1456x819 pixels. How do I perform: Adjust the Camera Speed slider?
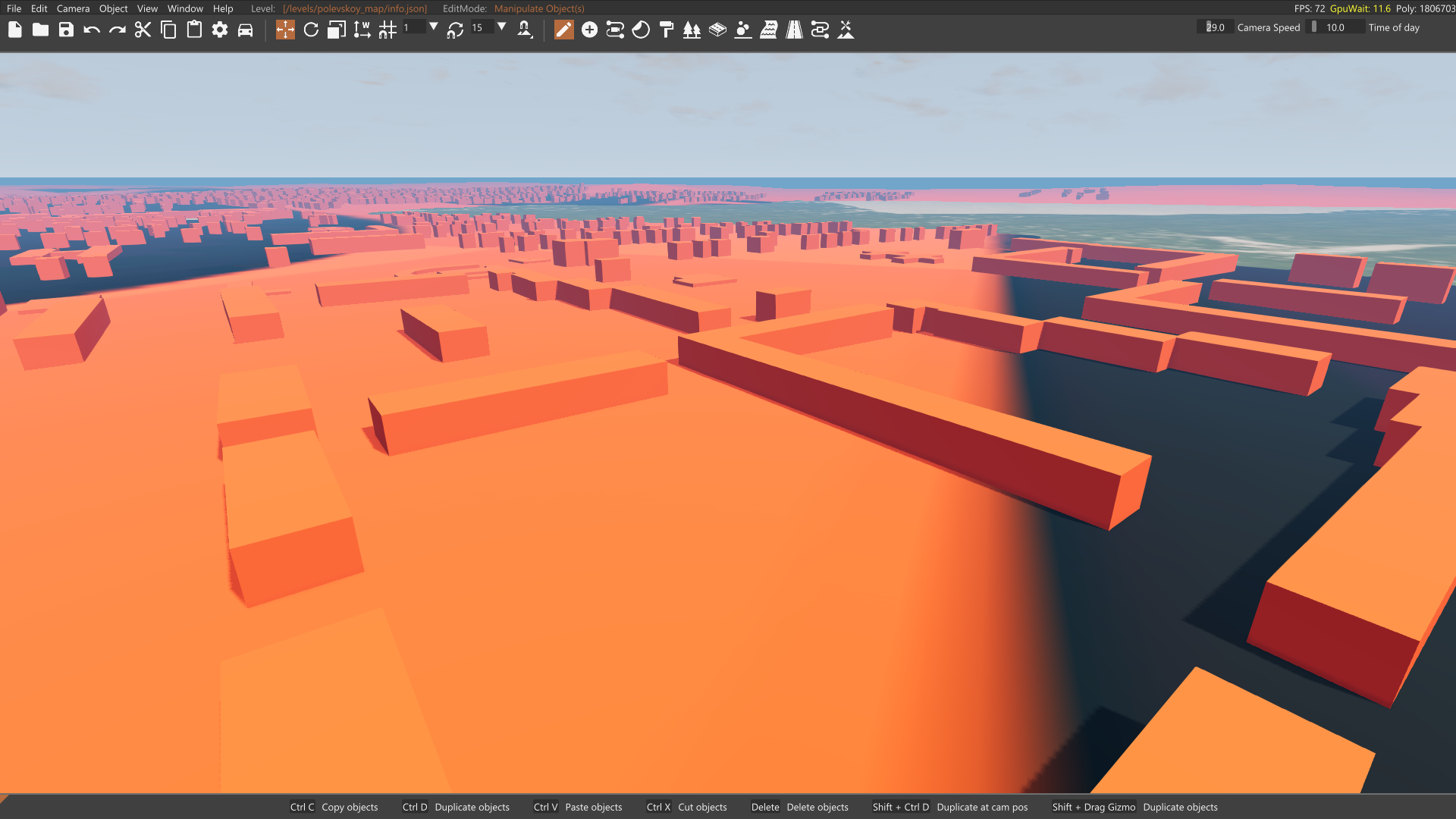(1215, 27)
